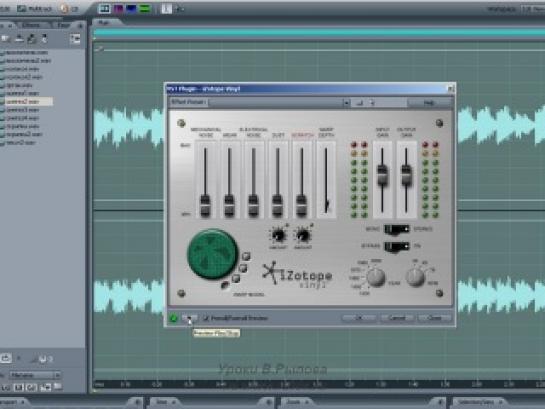
Task: Click the edit file icon in Files panel
Action: click(44, 39)
